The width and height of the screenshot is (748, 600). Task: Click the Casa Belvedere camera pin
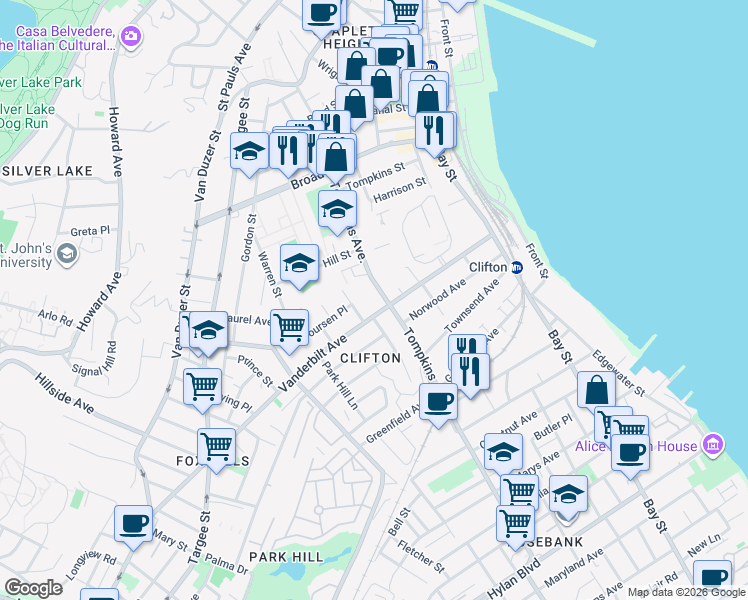point(131,37)
